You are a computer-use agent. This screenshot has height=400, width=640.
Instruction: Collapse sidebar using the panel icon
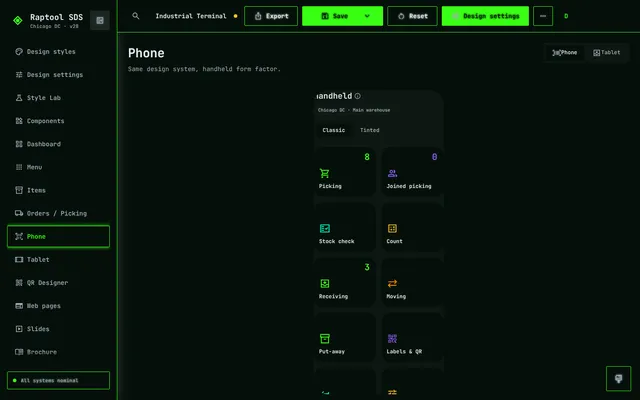100,20
